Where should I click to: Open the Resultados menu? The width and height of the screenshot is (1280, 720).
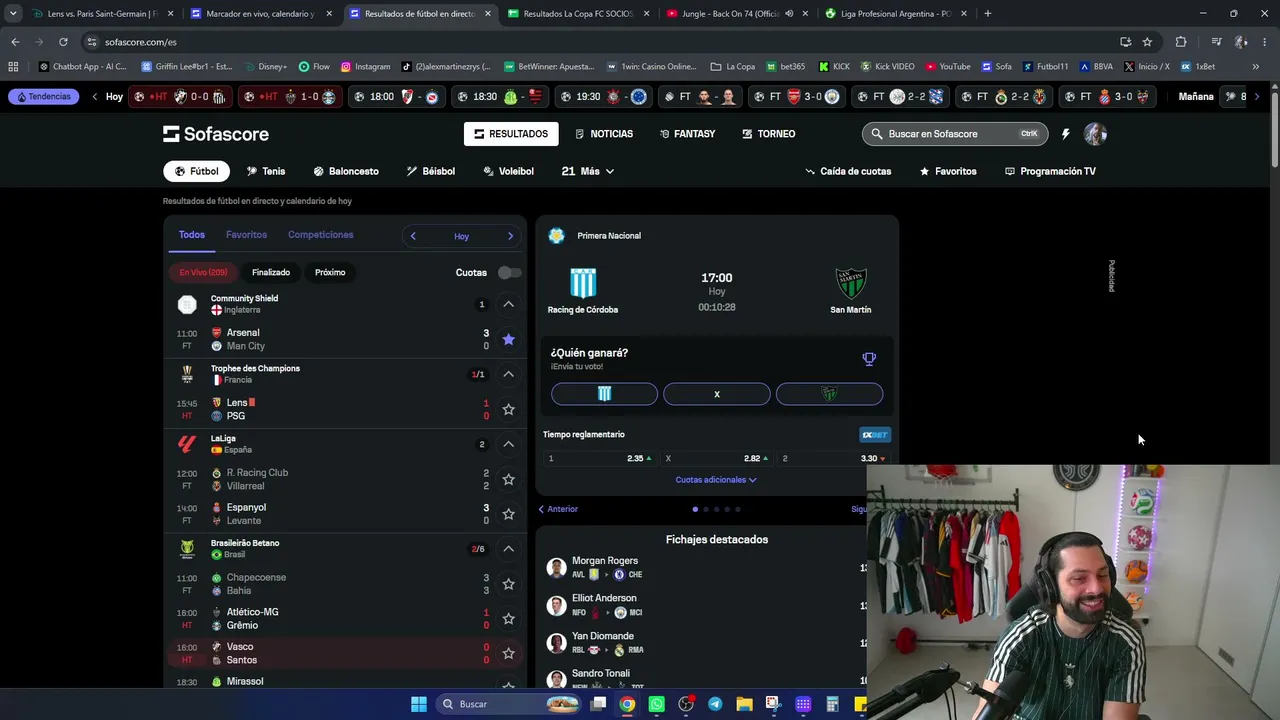pos(511,134)
